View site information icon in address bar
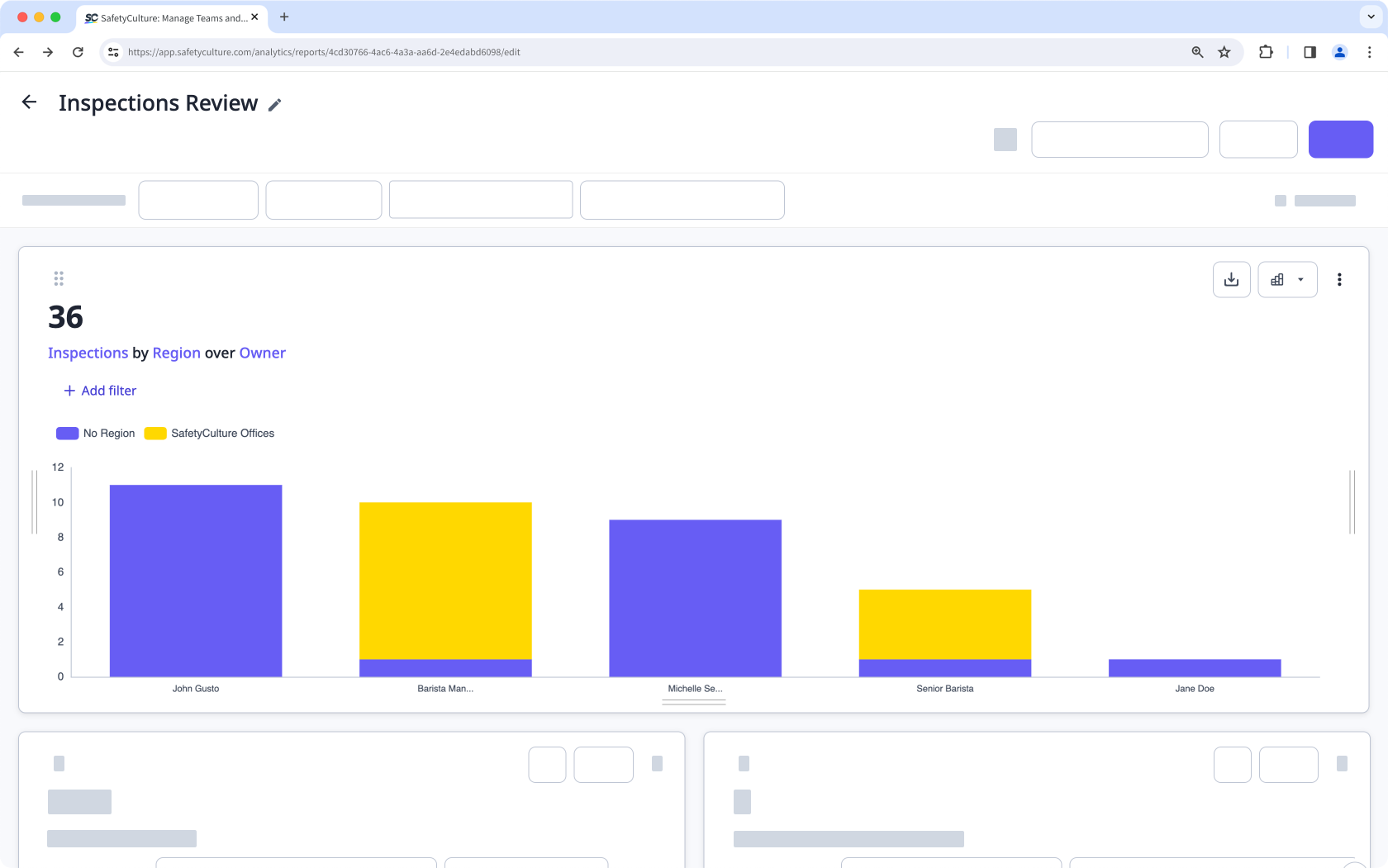This screenshot has width=1388, height=868. [113, 52]
